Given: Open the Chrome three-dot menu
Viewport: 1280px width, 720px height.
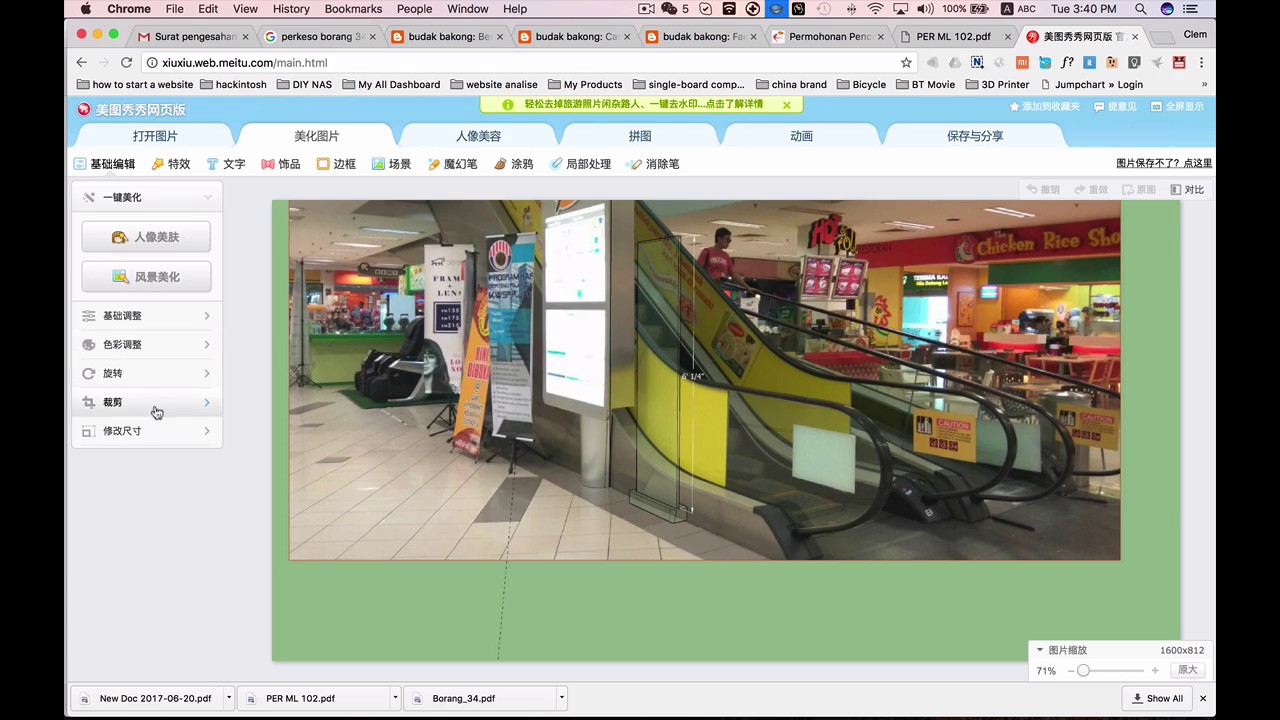Looking at the screenshot, I should point(1203,62).
